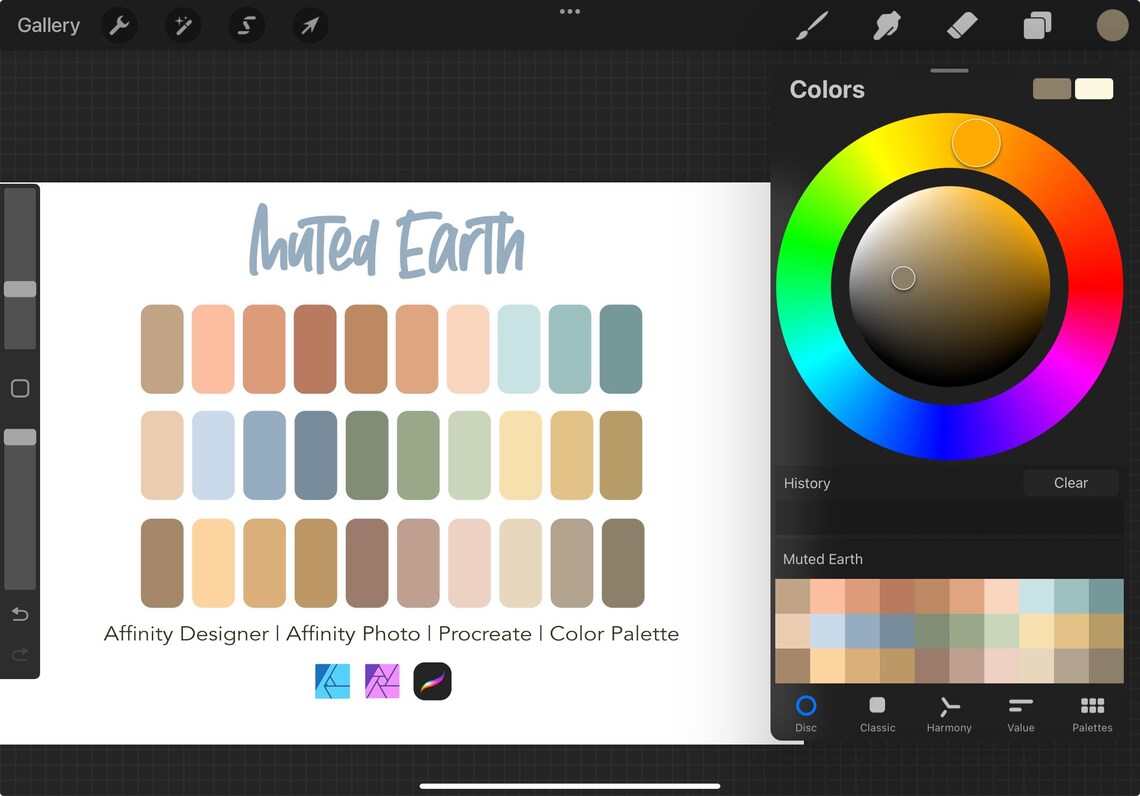The height and width of the screenshot is (796, 1140).
Task: Clear the color History
Action: 1070,483
